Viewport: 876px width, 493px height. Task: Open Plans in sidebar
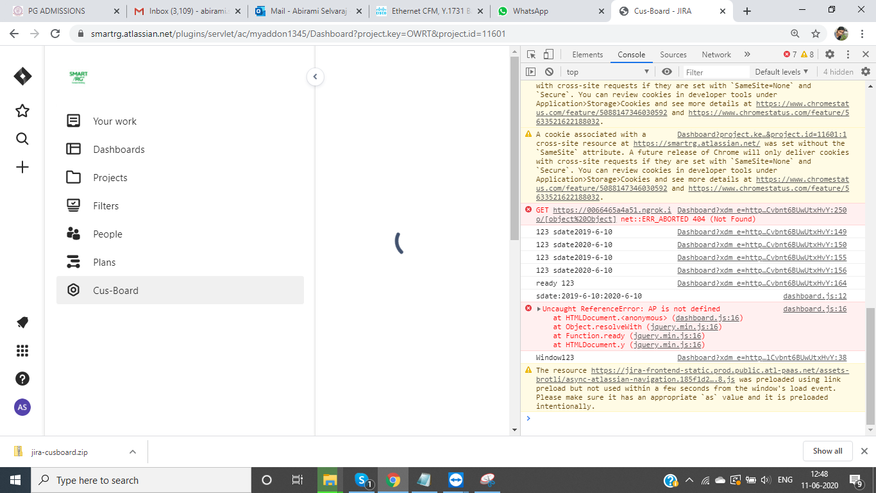click(x=180, y=262)
